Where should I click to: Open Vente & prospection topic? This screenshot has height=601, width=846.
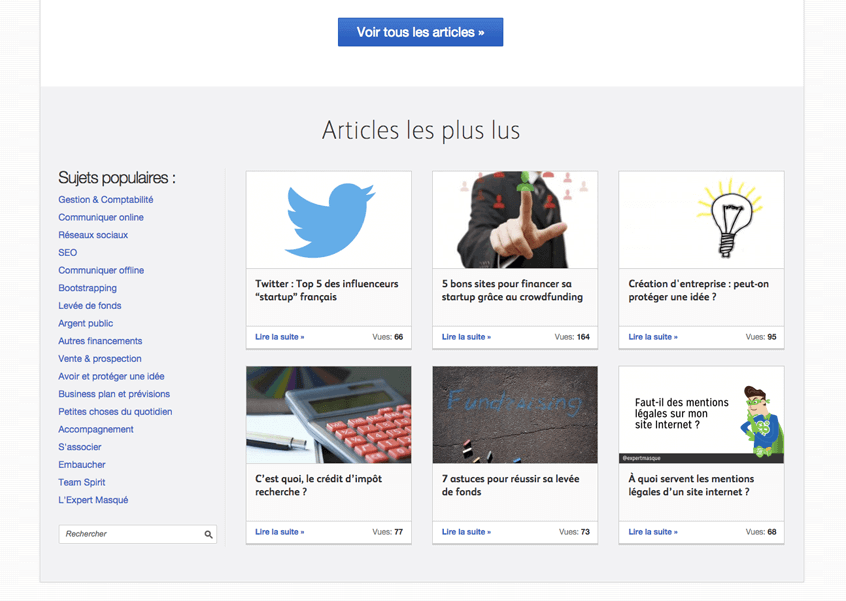(100, 359)
